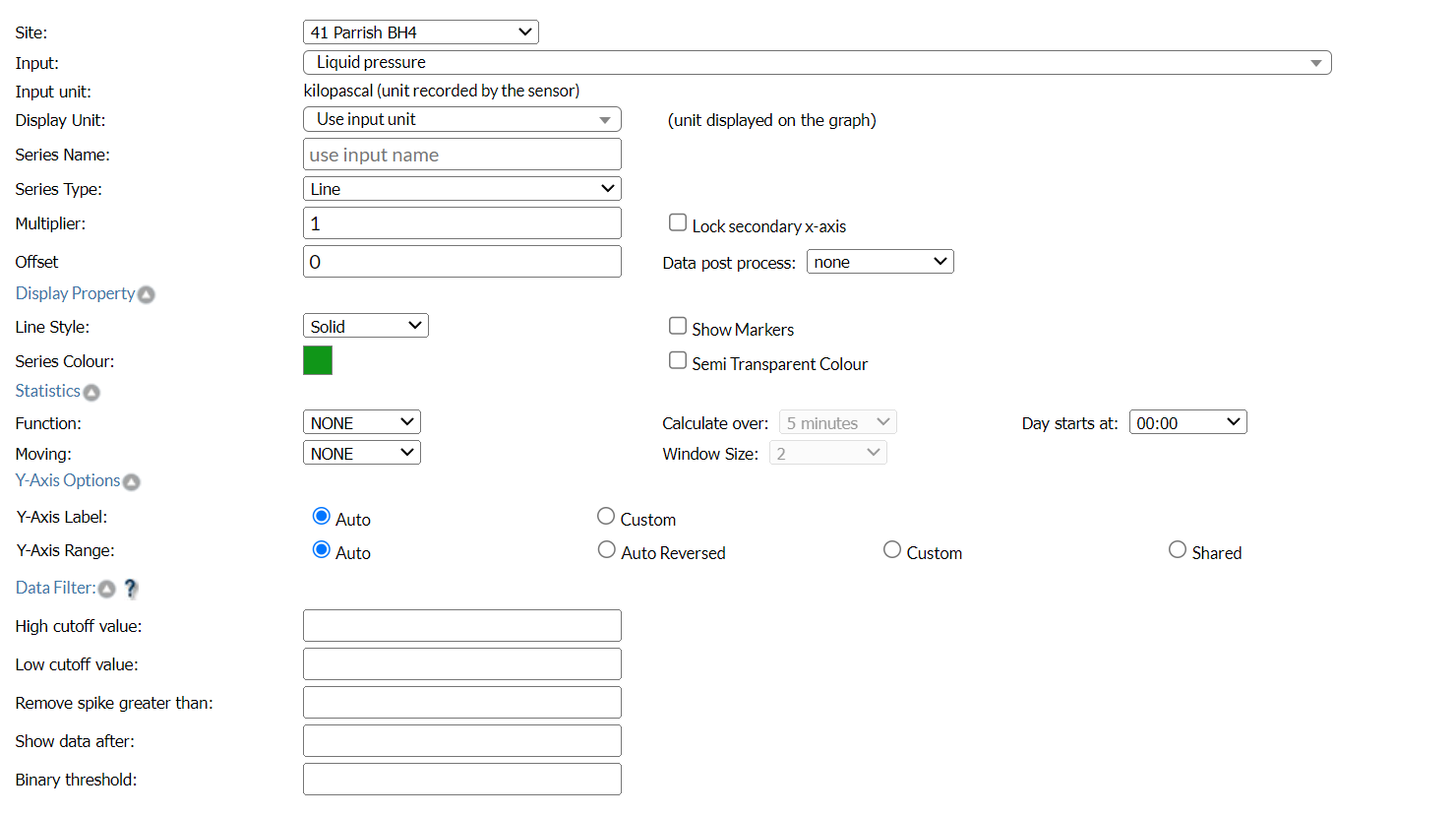Choose Auto Reversed Y-Axis Range
Image resolution: width=1456 pixels, height=816 pixels.
[x=607, y=550]
